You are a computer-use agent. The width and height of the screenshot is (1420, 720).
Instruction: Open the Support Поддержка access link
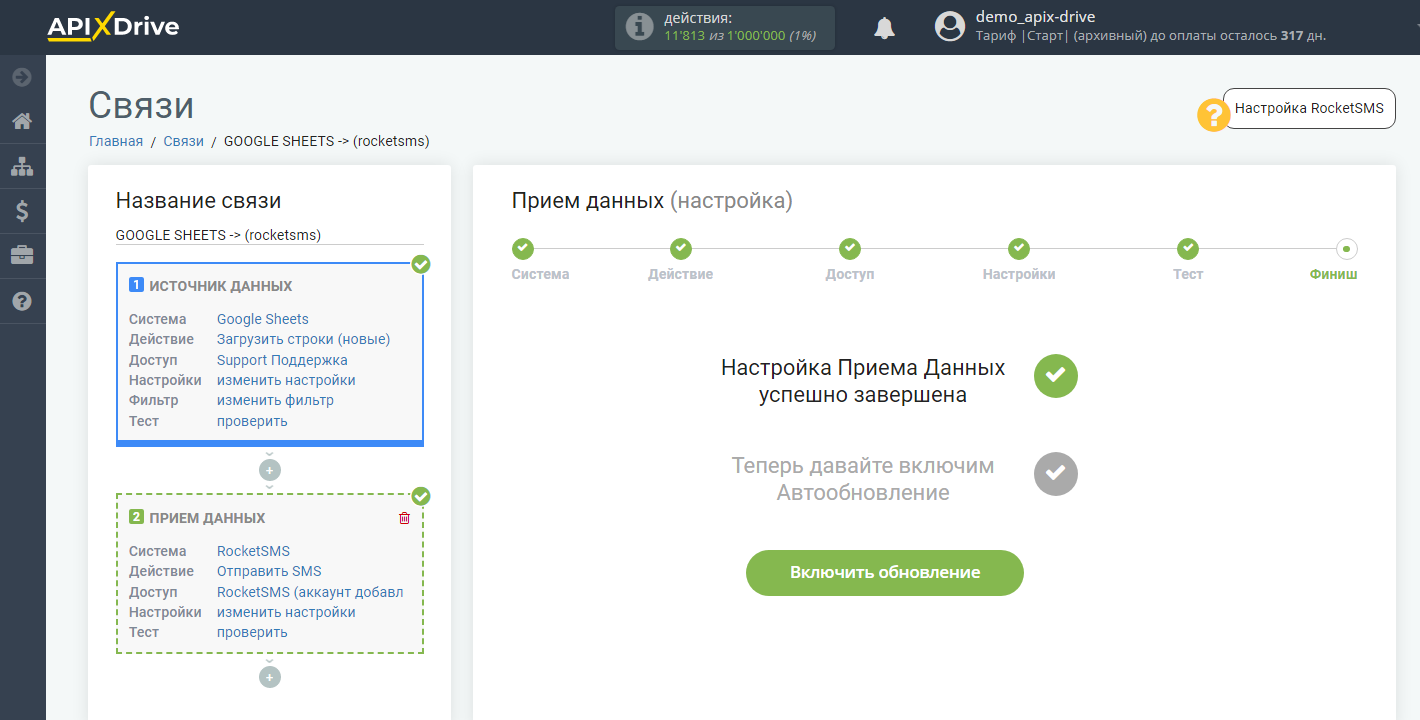[282, 360]
